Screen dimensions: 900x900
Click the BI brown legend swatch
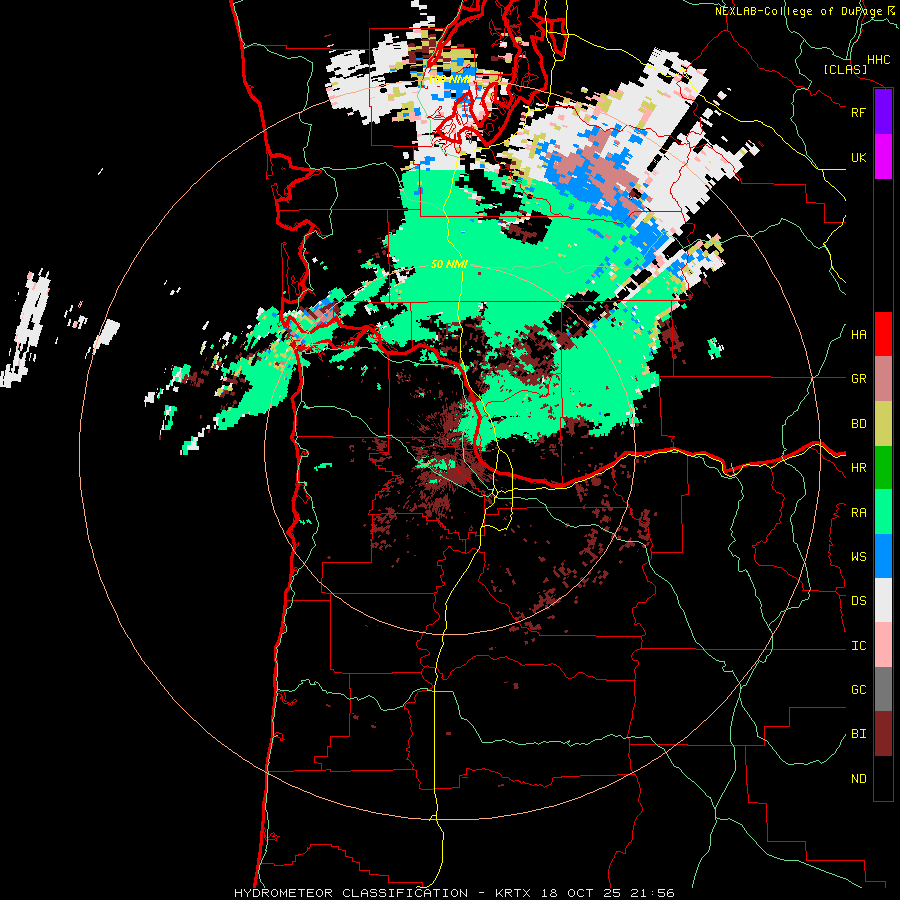click(x=883, y=734)
